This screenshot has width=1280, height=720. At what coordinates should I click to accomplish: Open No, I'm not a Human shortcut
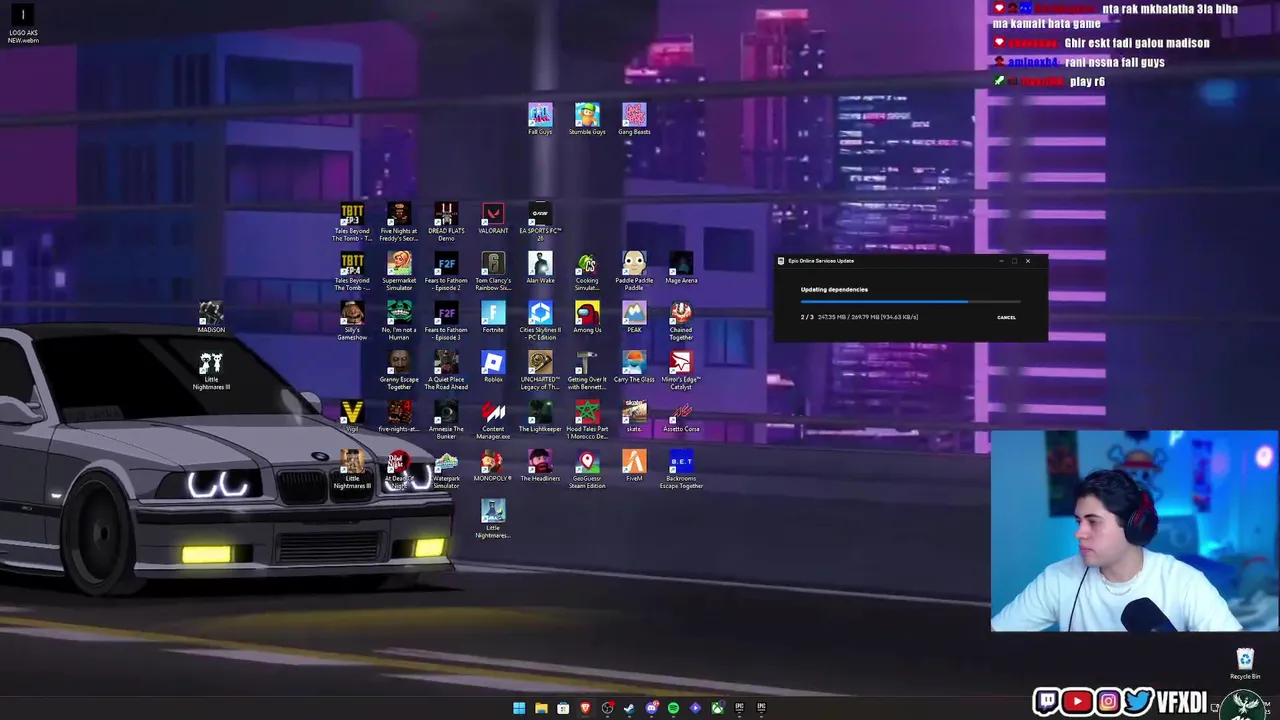(399, 321)
